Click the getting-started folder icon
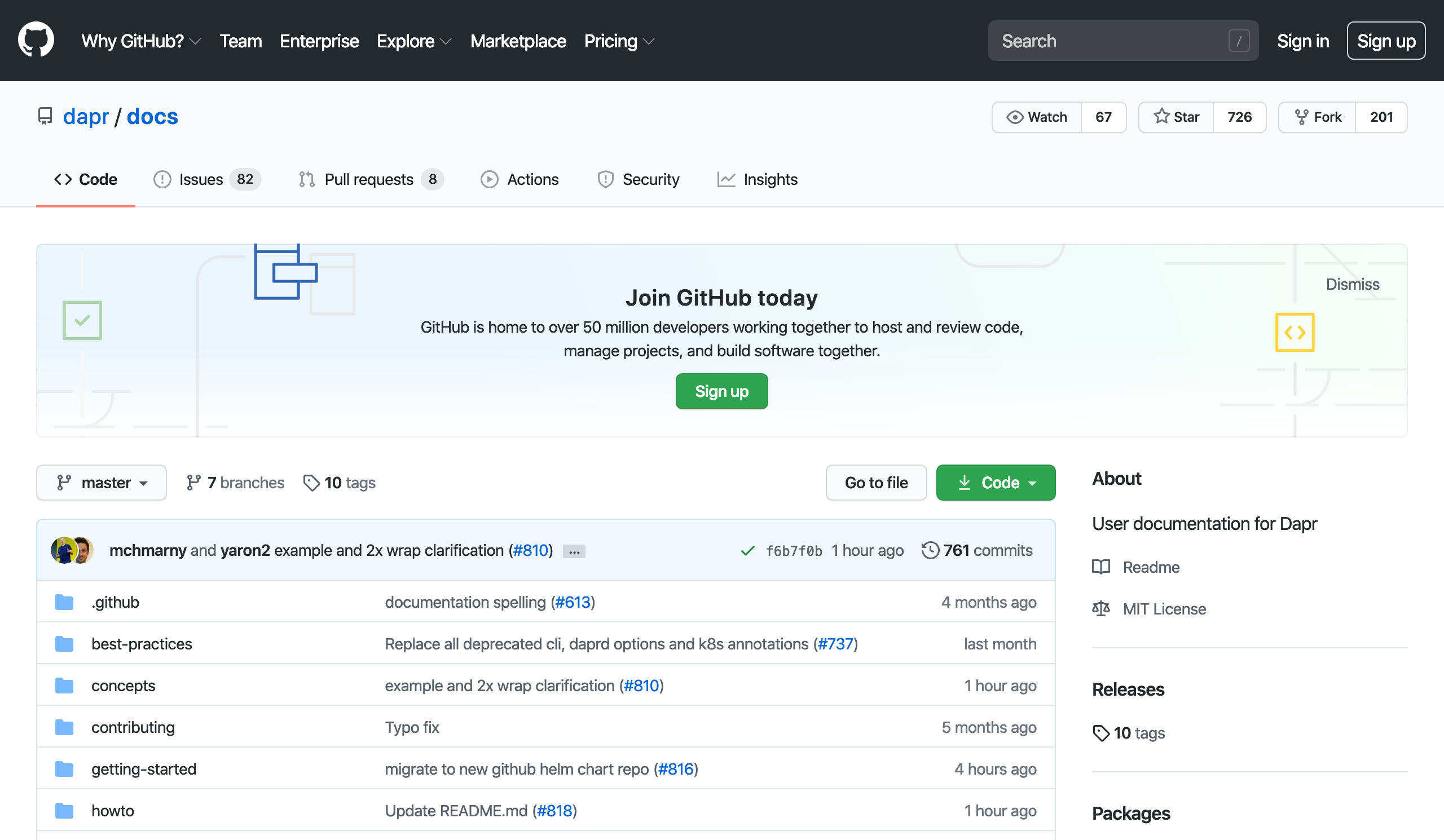The image size is (1444, 840). coord(64,769)
